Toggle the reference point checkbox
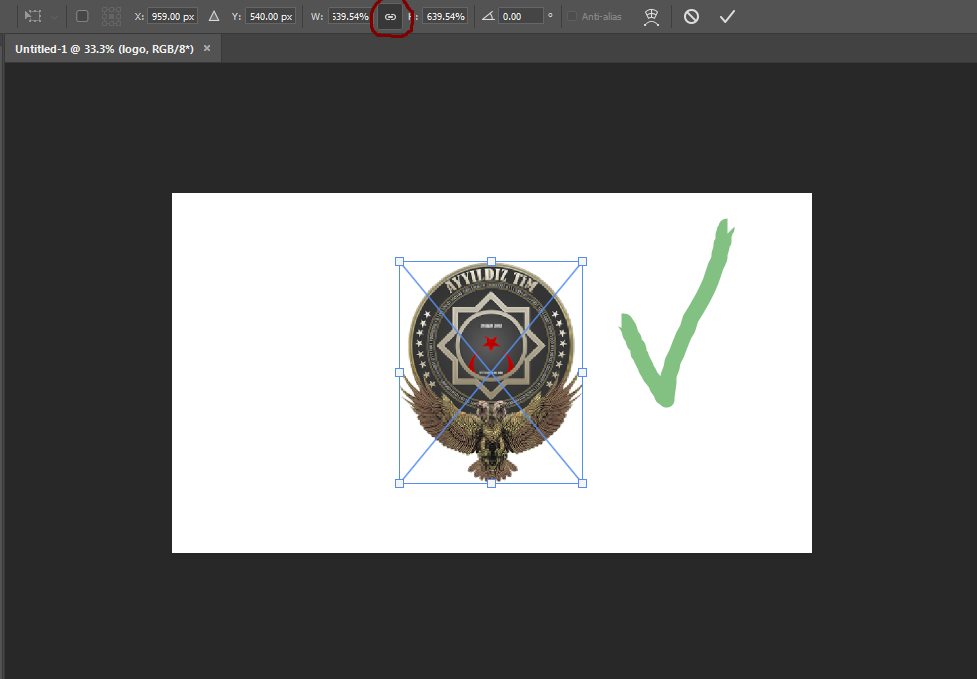The image size is (977, 679). click(x=82, y=16)
